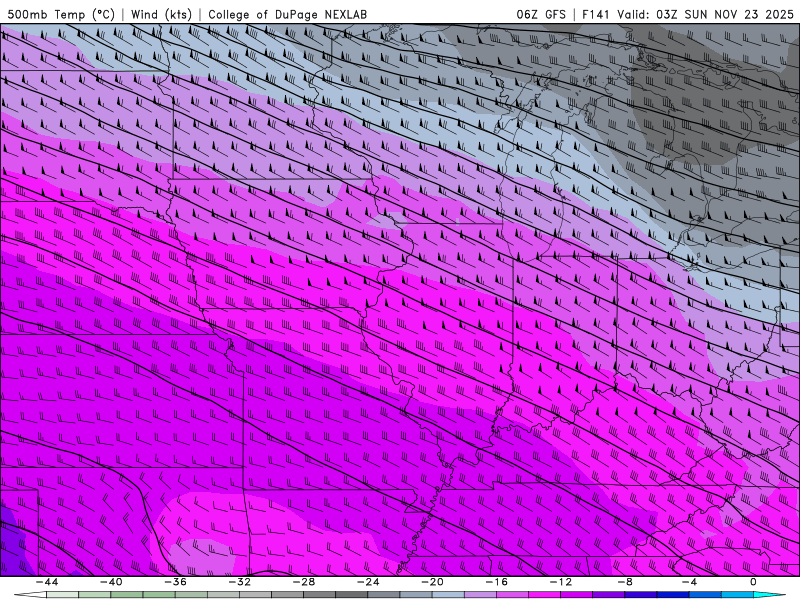Click the -12 color scale label
This screenshot has height=600, width=800.
(561, 582)
